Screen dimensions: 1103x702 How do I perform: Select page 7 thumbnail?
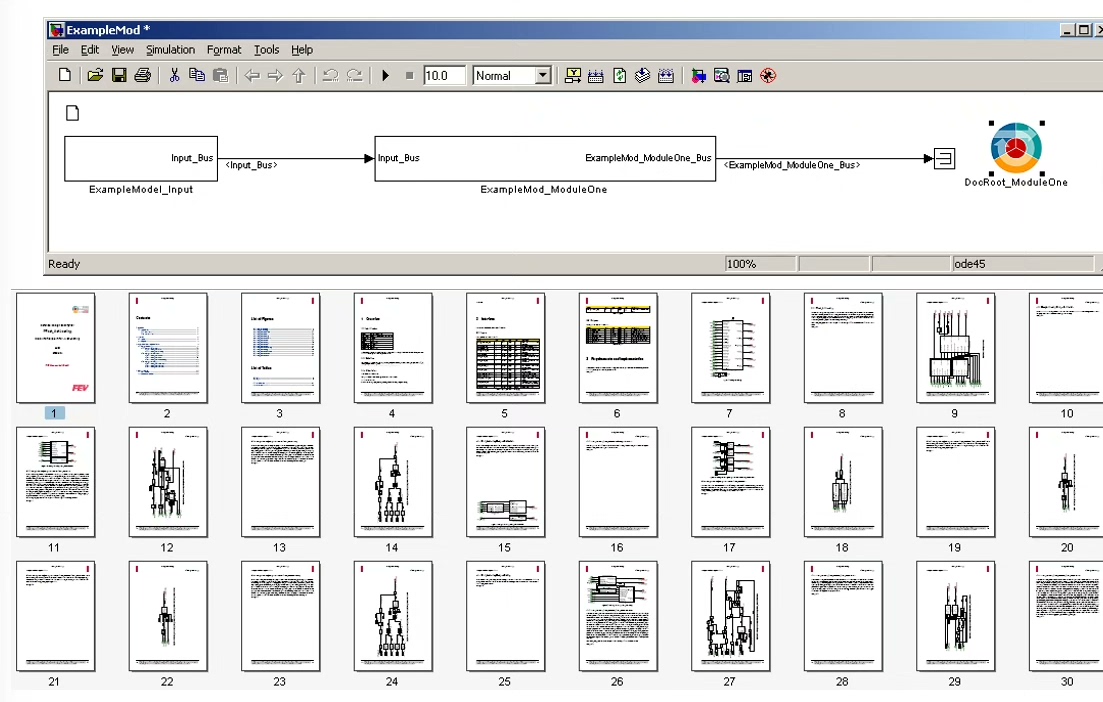click(x=731, y=347)
